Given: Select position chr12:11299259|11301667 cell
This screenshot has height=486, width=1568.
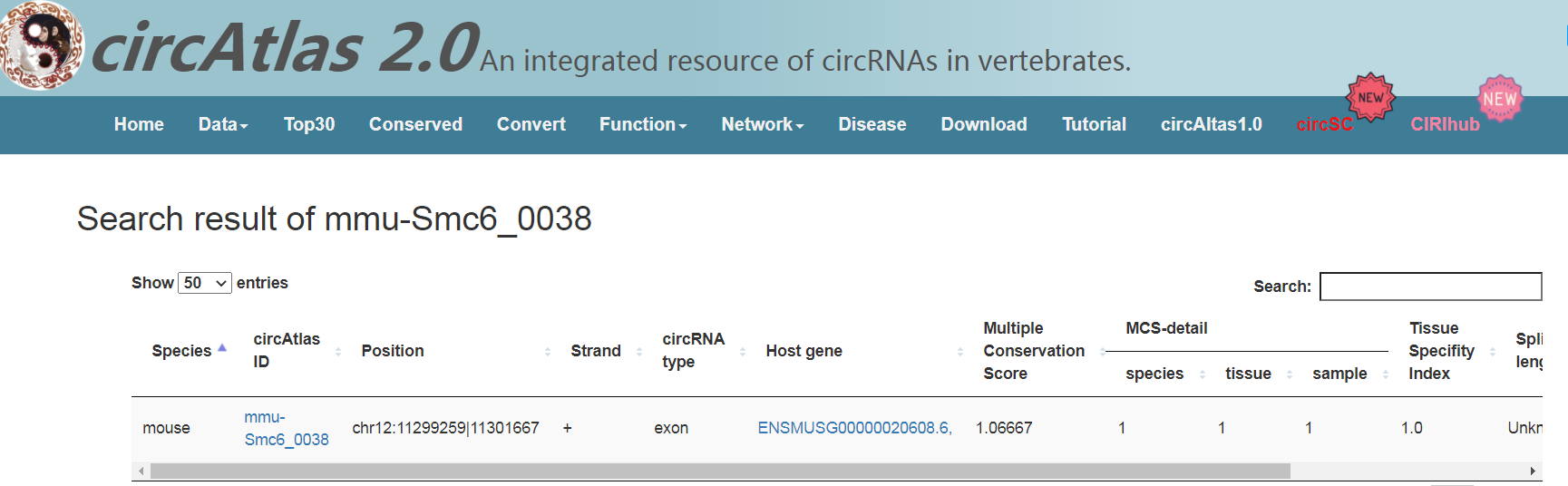Looking at the screenshot, I should 446,428.
